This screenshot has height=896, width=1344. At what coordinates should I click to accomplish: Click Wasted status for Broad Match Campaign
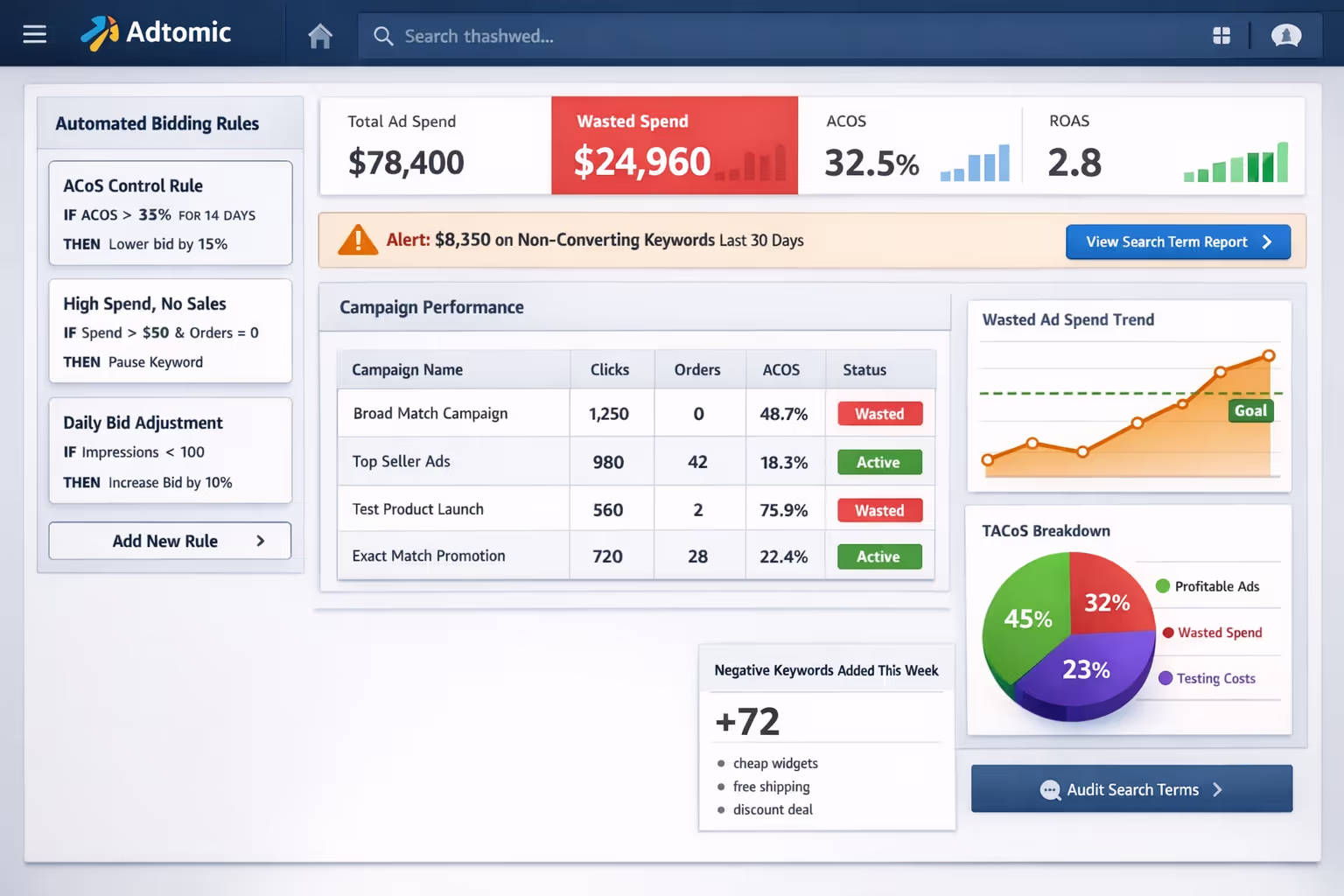(879, 414)
